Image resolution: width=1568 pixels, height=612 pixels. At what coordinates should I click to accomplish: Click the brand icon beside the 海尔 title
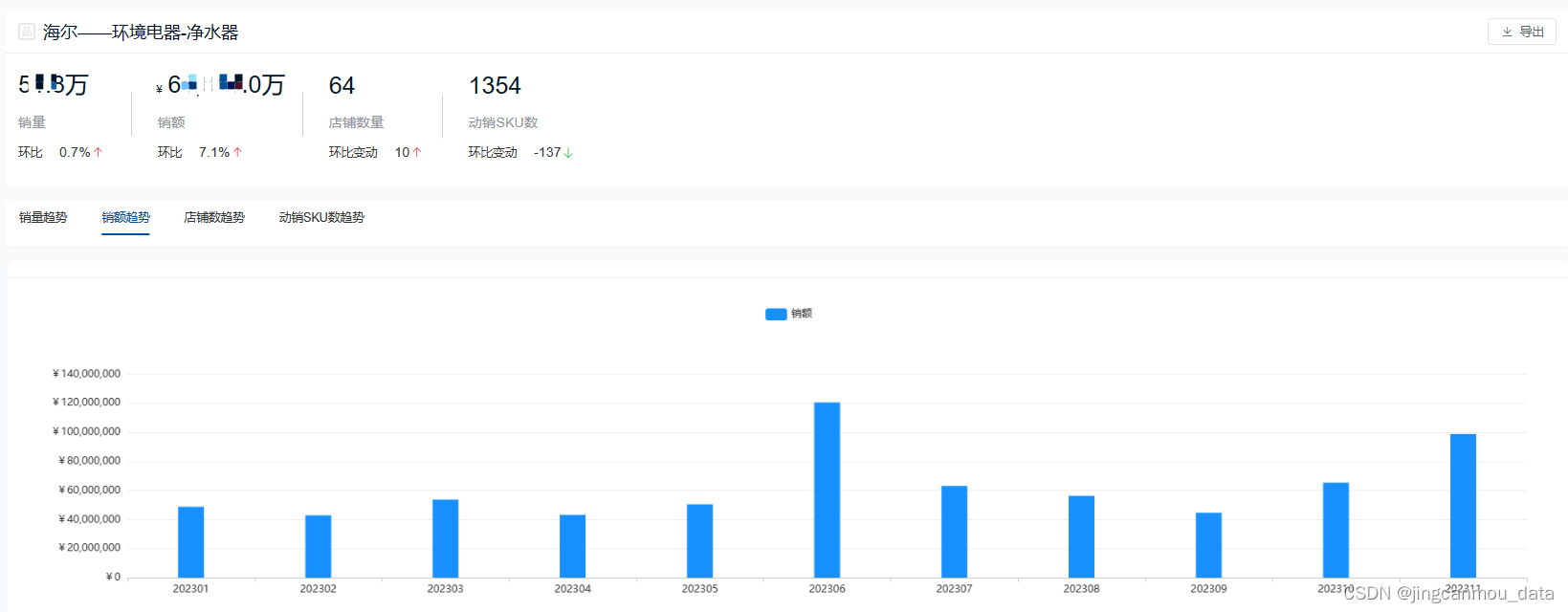coord(27,32)
